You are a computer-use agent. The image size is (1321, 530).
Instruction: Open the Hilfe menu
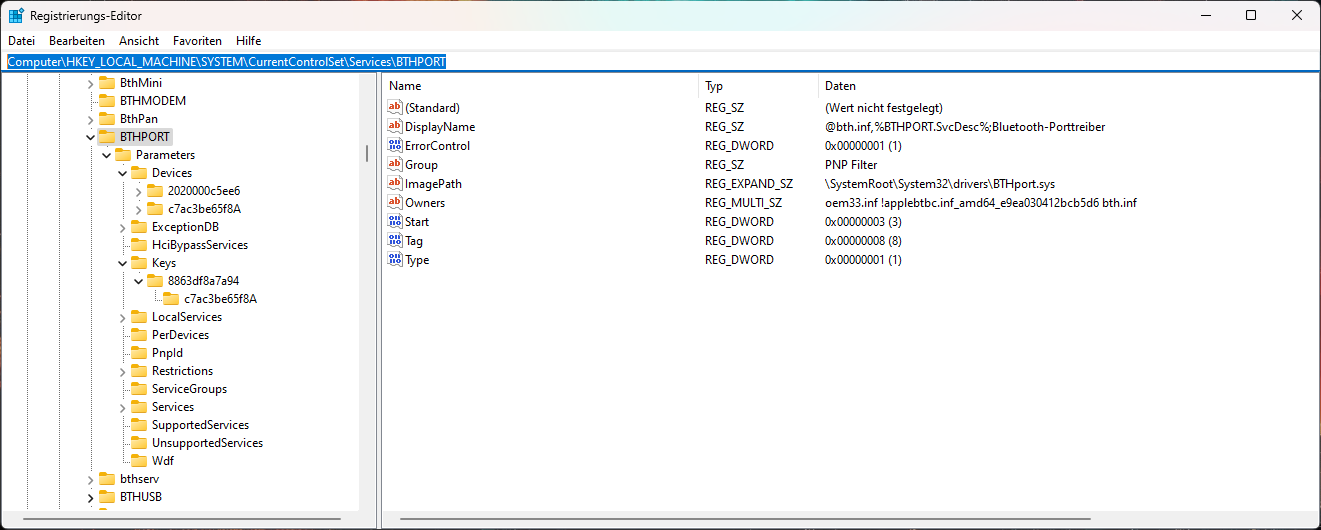248,41
